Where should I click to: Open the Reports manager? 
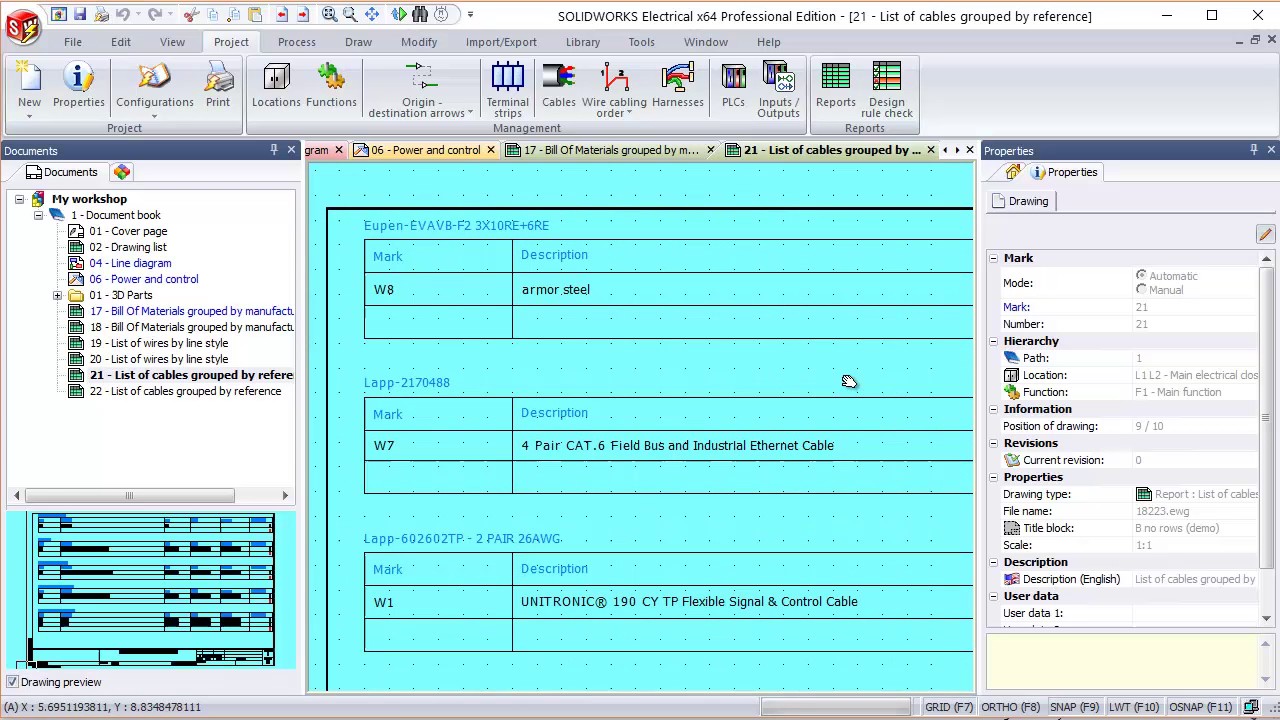pos(836,86)
